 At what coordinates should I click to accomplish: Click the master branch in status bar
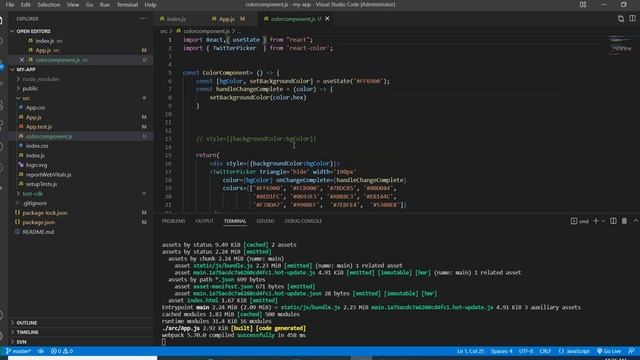tap(18, 351)
